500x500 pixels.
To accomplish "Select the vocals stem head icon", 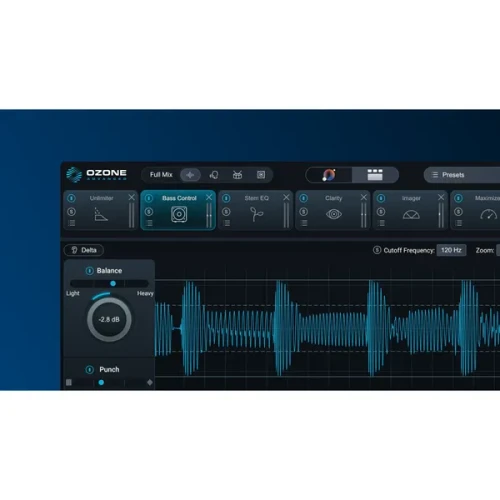I will pyautogui.click(x=214, y=175).
